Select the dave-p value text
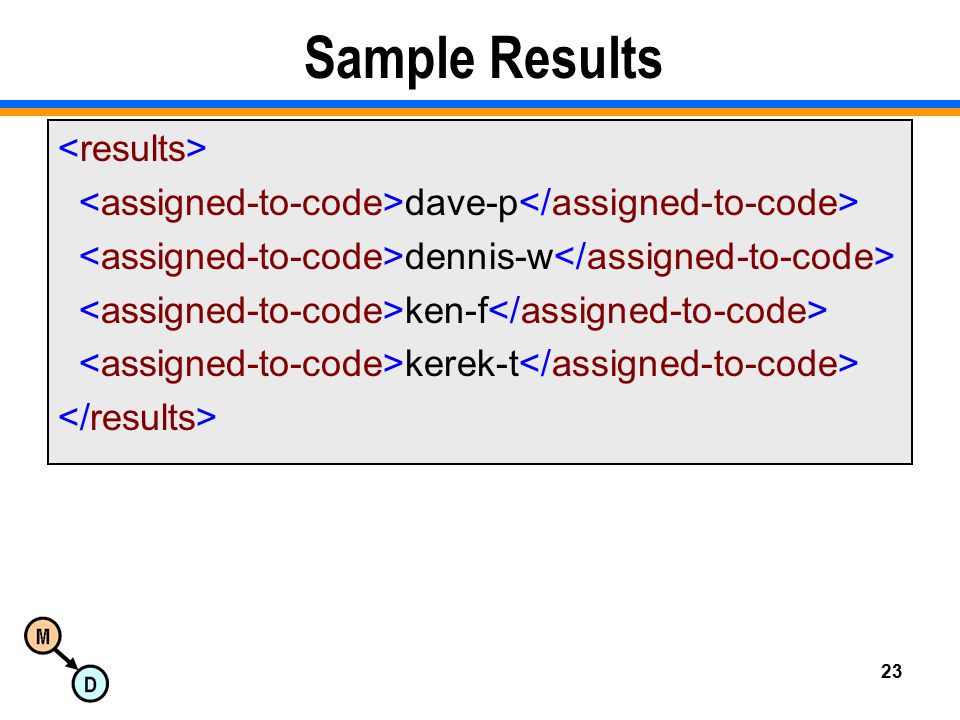 [461, 204]
